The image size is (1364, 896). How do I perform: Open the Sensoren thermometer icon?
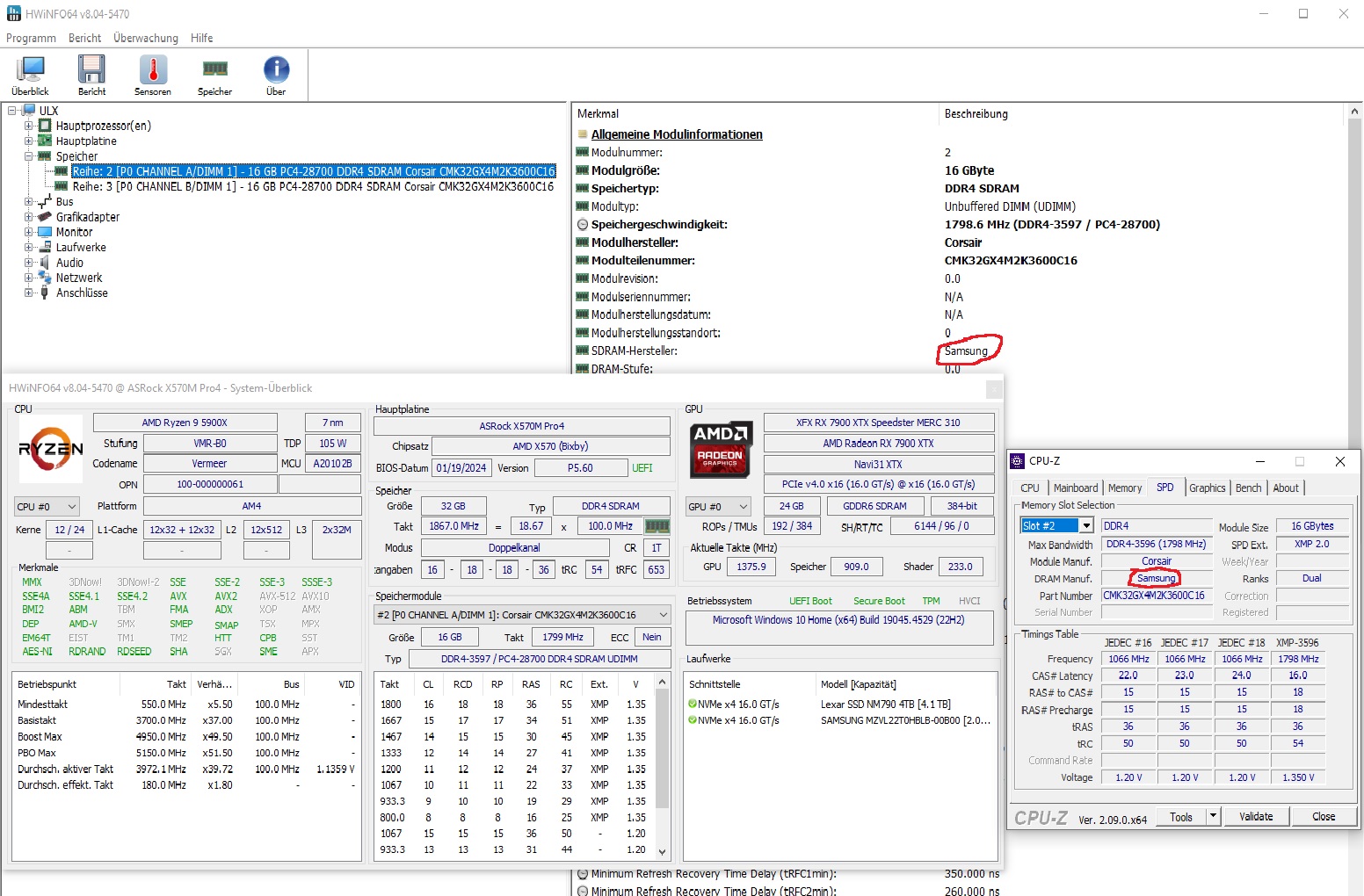[x=153, y=76]
